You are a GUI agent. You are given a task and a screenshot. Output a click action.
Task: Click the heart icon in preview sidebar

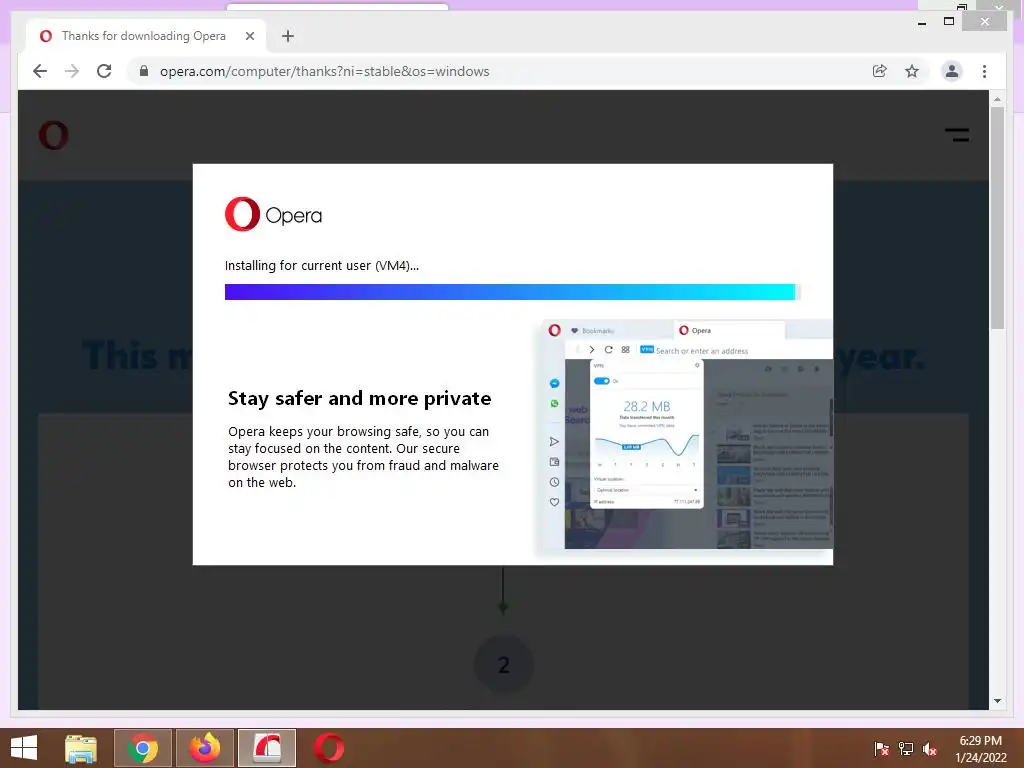pyautogui.click(x=554, y=502)
